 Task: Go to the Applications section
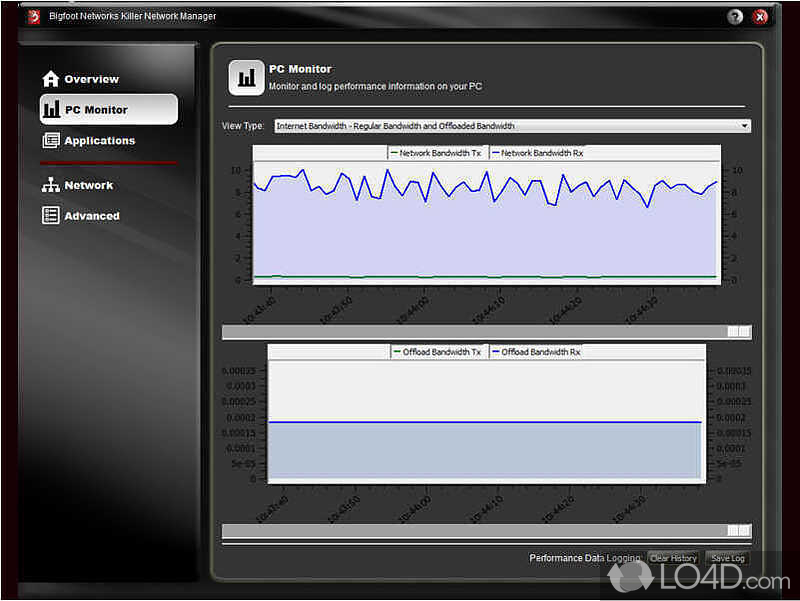[x=99, y=140]
